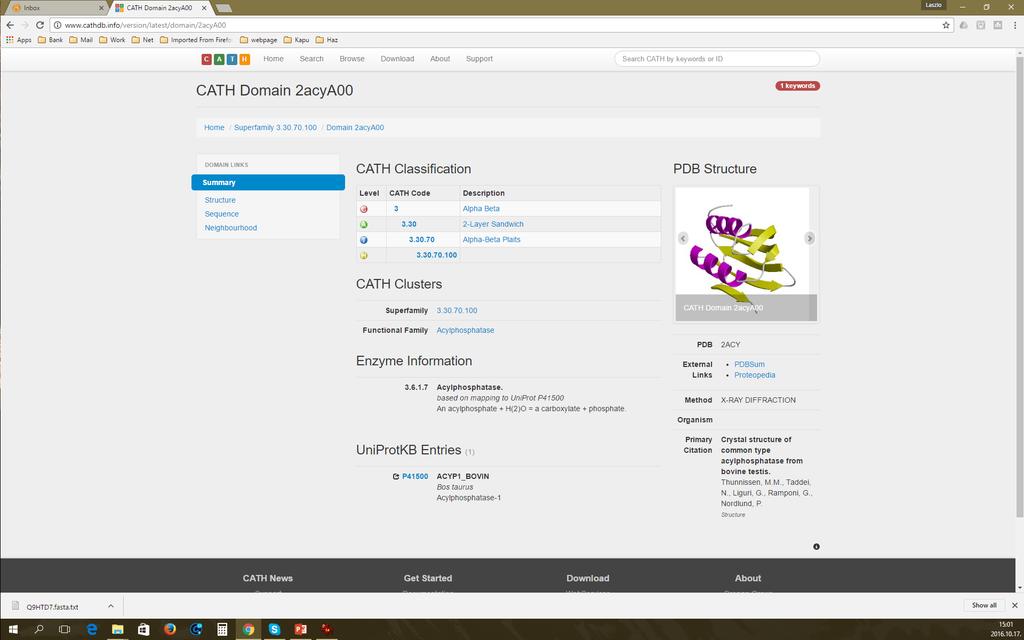Image resolution: width=1024 pixels, height=640 pixels.
Task: Click the cloud extension icon in Chrome toolbar
Action: [964, 25]
